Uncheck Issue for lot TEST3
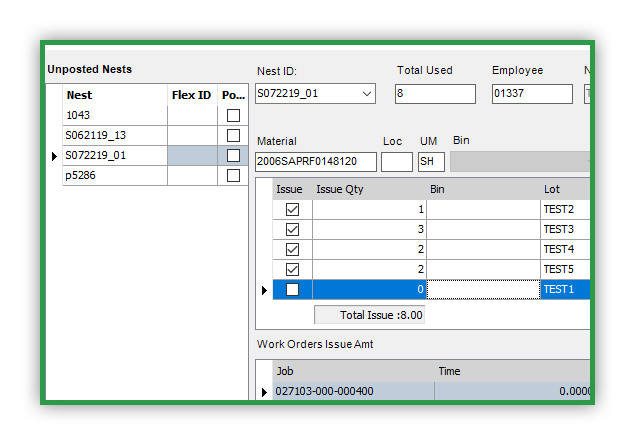The height and width of the screenshot is (445, 635). [292, 230]
